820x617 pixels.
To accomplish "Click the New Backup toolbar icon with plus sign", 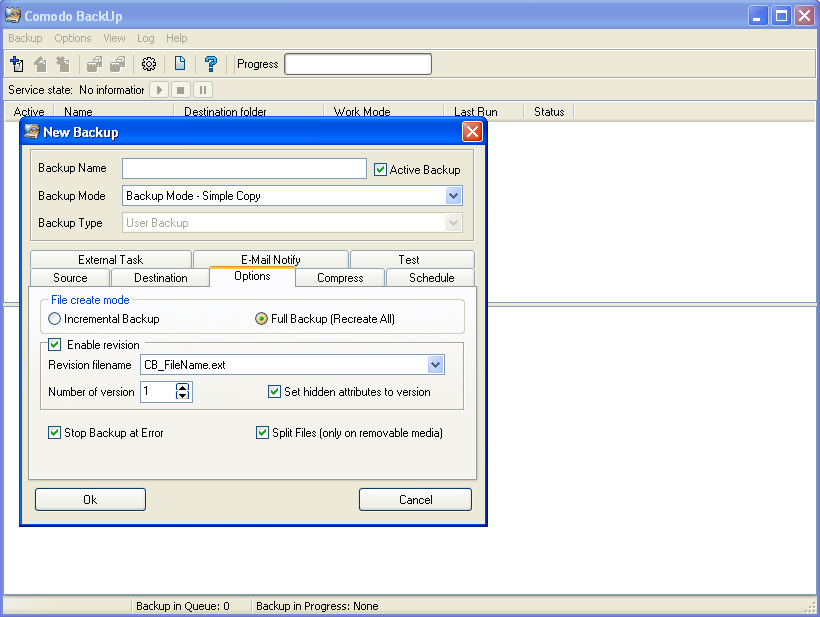I will (x=17, y=64).
